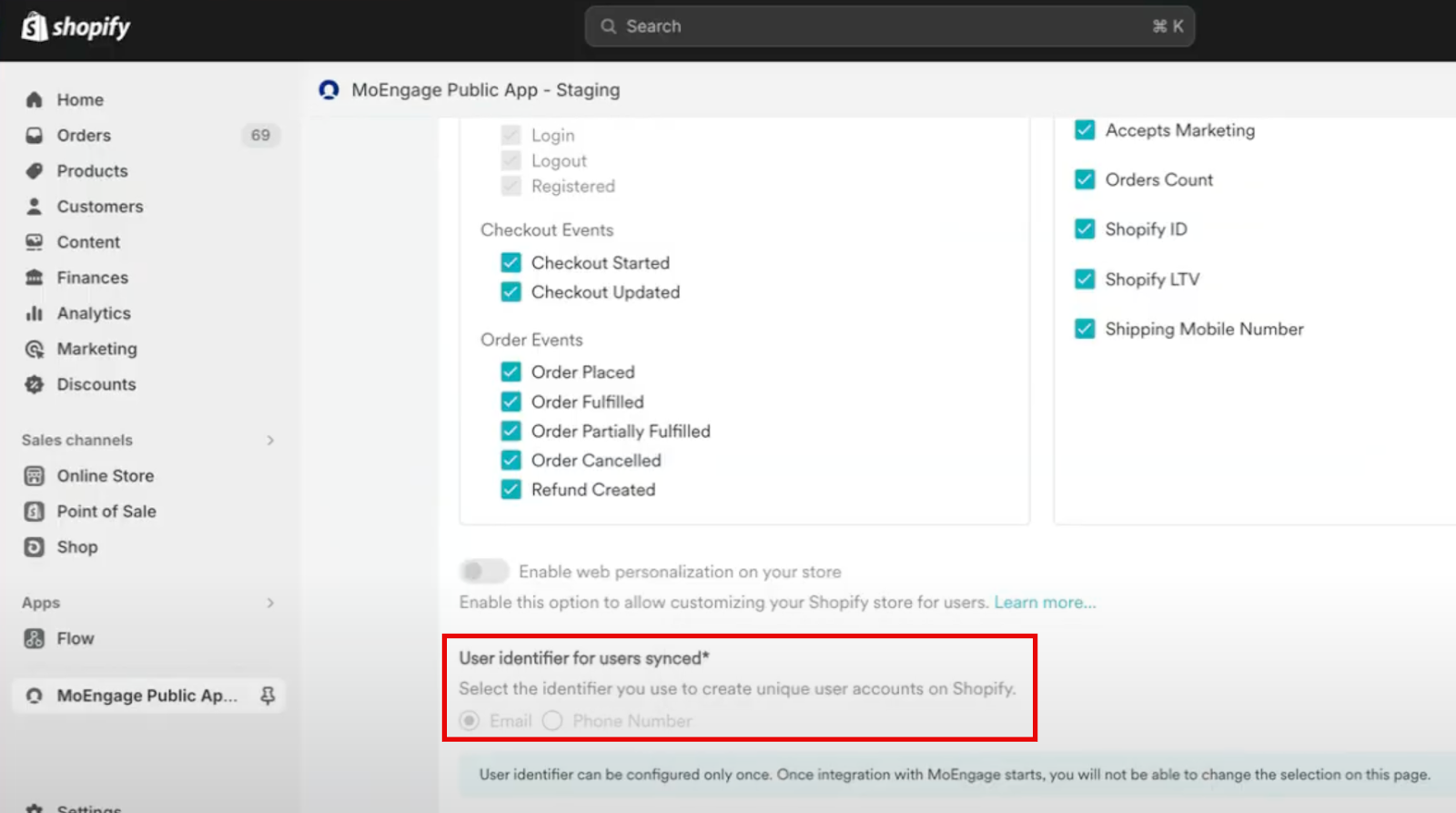Open the Home sidebar icon
Viewport: 1456px width, 813px height.
point(35,100)
